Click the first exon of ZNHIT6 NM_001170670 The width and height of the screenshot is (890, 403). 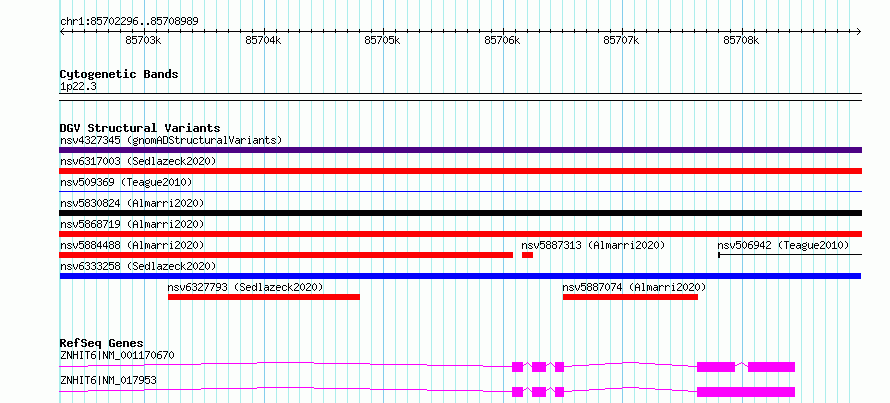pos(517,367)
